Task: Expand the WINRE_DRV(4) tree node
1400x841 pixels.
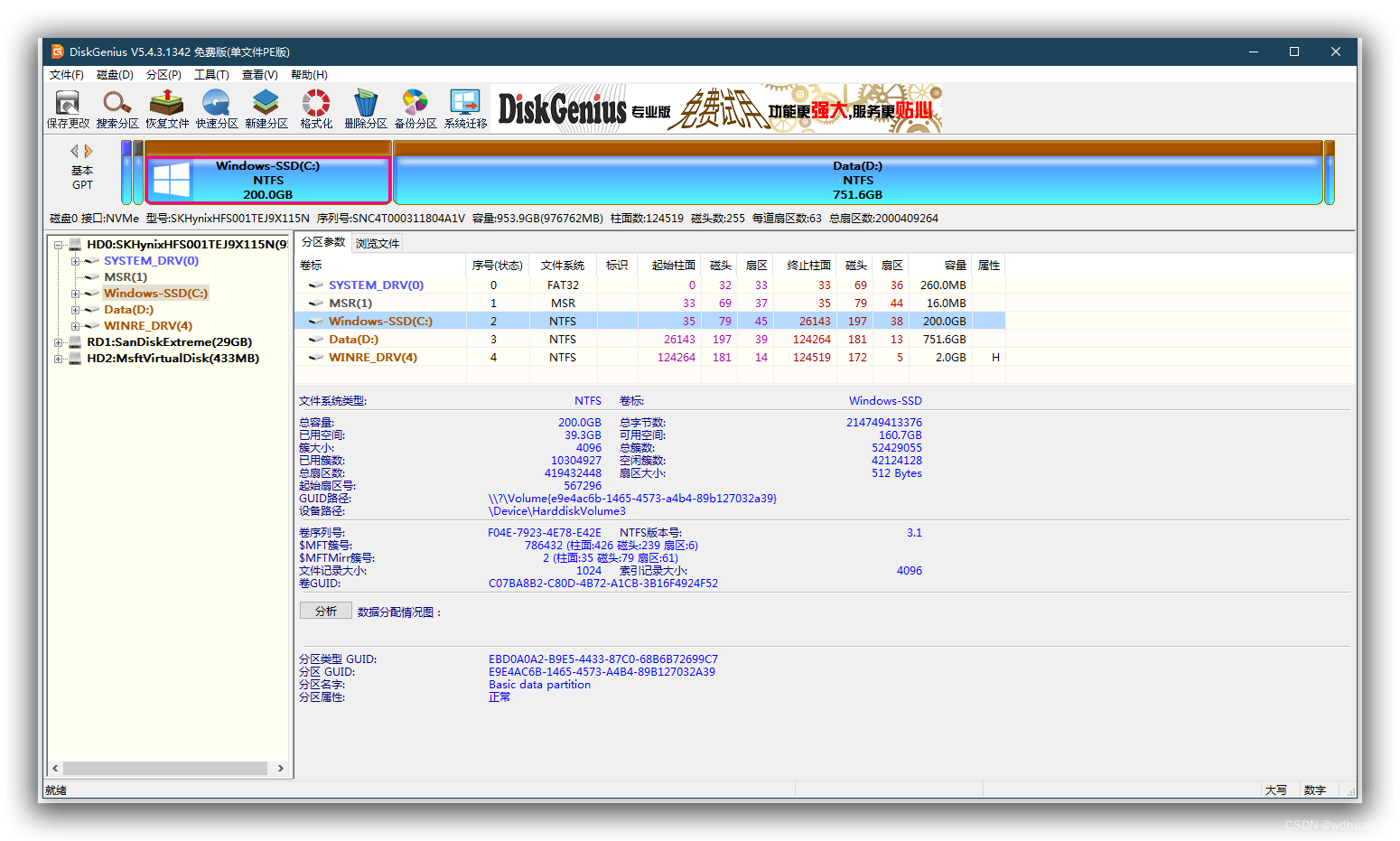Action: pyautogui.click(x=76, y=326)
